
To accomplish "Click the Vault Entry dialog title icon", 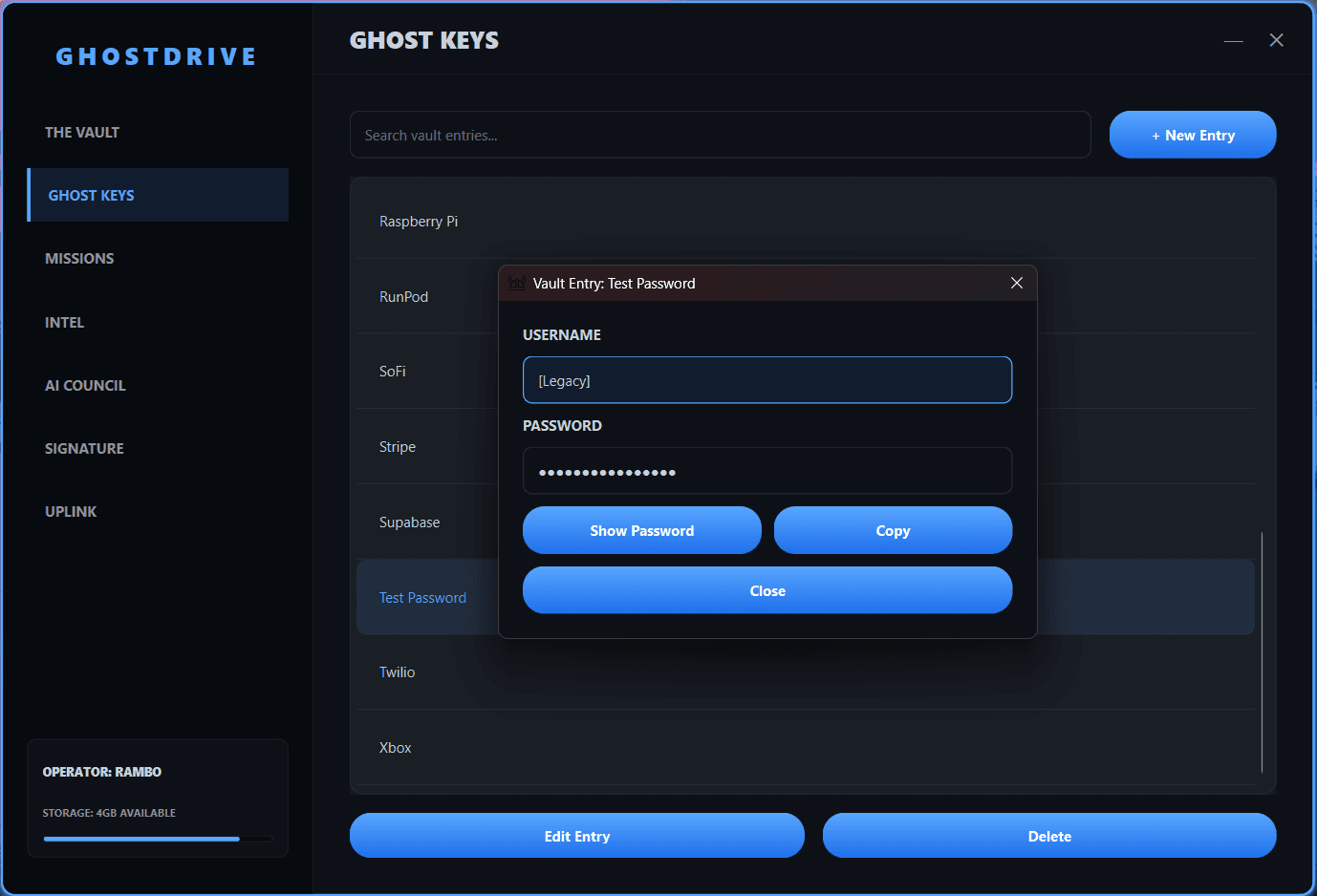I will click(517, 284).
